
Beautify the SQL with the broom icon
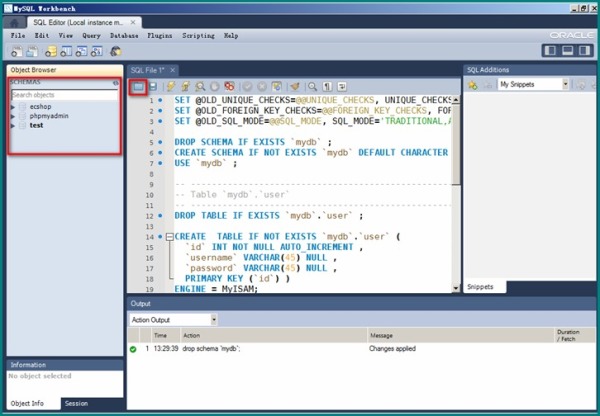coord(295,87)
